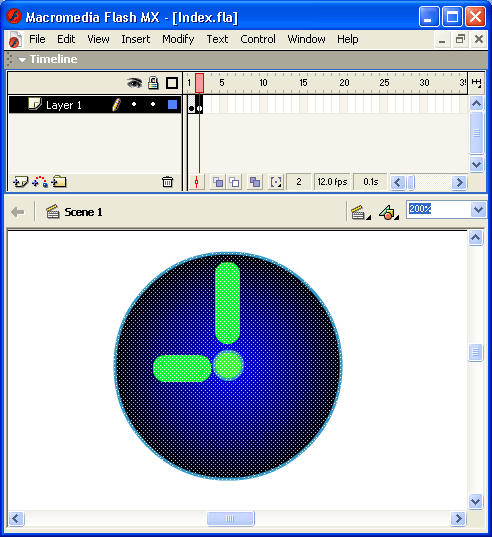Image resolution: width=492 pixels, height=537 pixels.
Task: Enable Onion Skin
Action: 218,182
